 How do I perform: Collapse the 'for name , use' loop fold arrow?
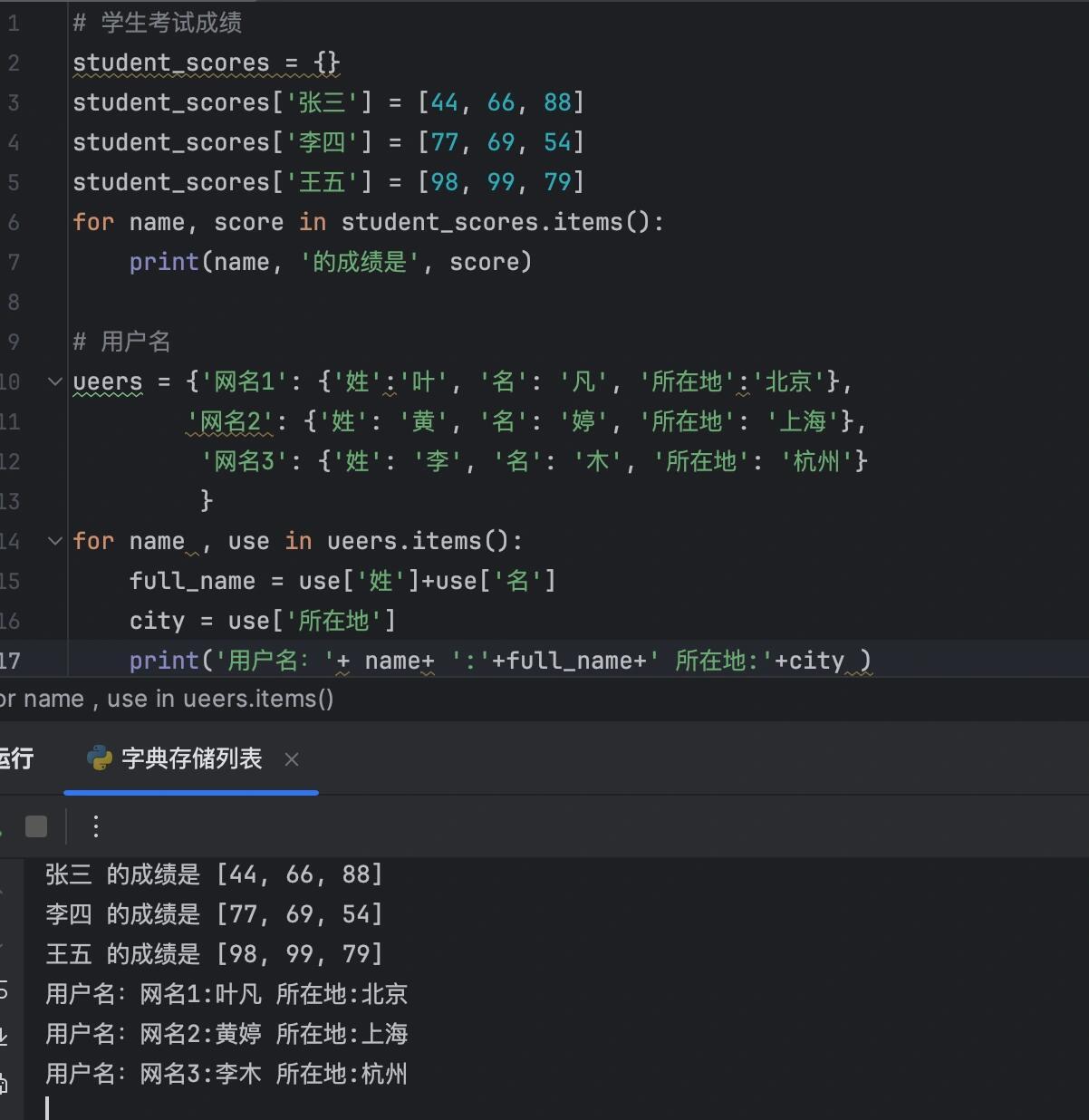(55, 541)
